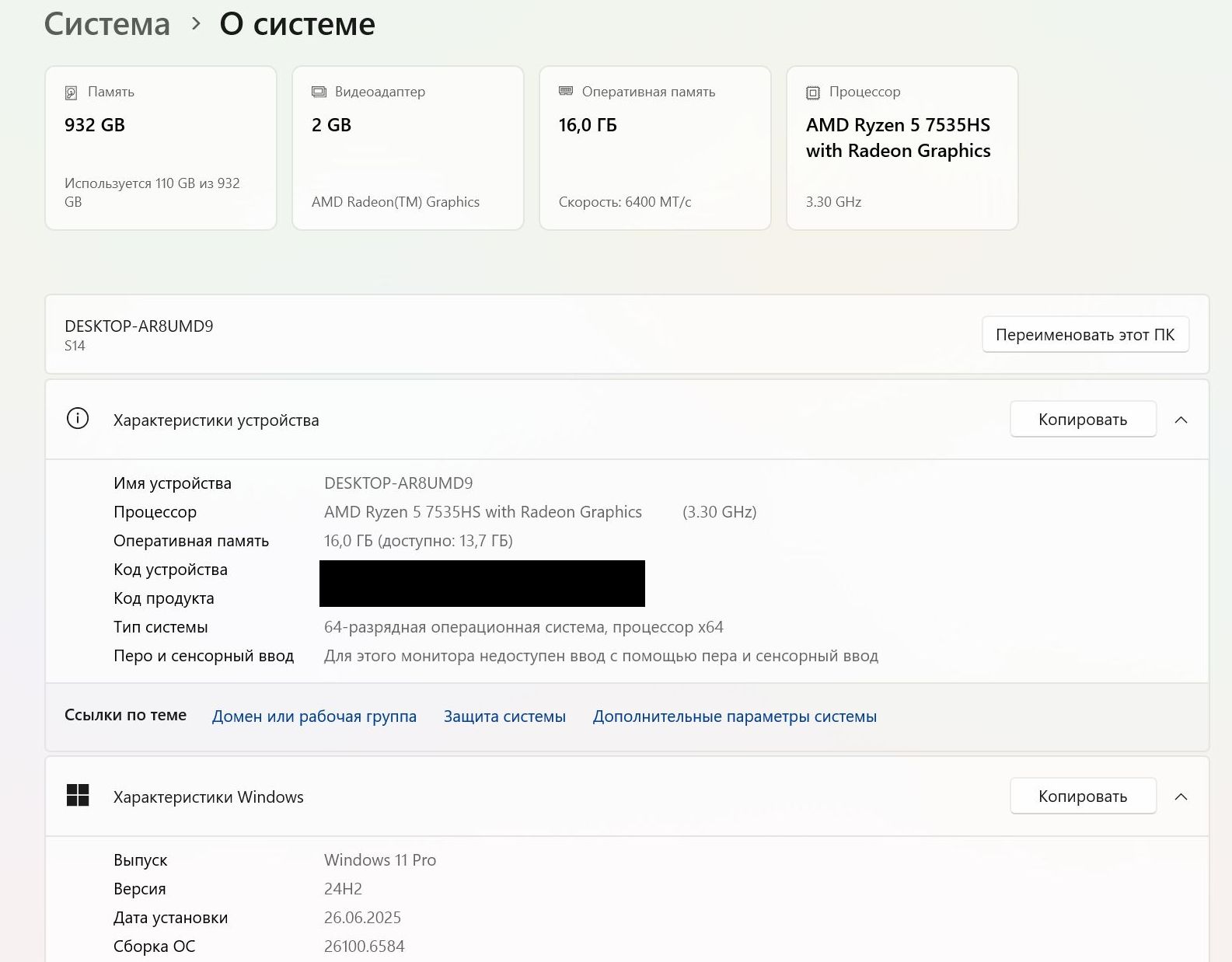Image resolution: width=1232 pixels, height=962 pixels.
Task: Collapse the Характеристики Windows section chevron
Action: coord(1181,796)
